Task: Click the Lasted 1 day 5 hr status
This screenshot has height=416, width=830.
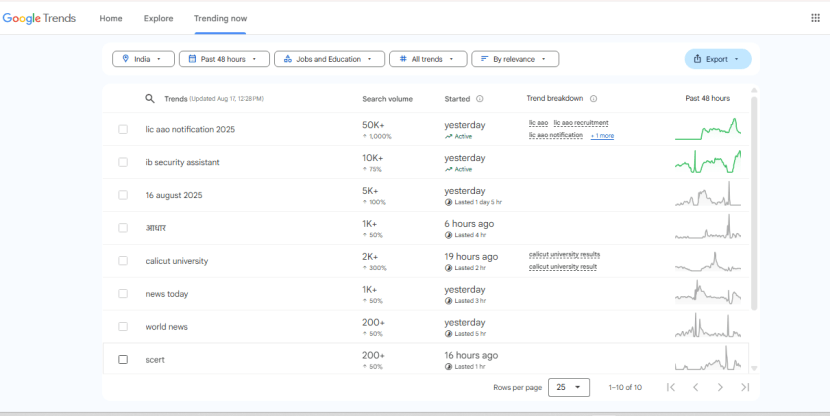Action: click(473, 202)
